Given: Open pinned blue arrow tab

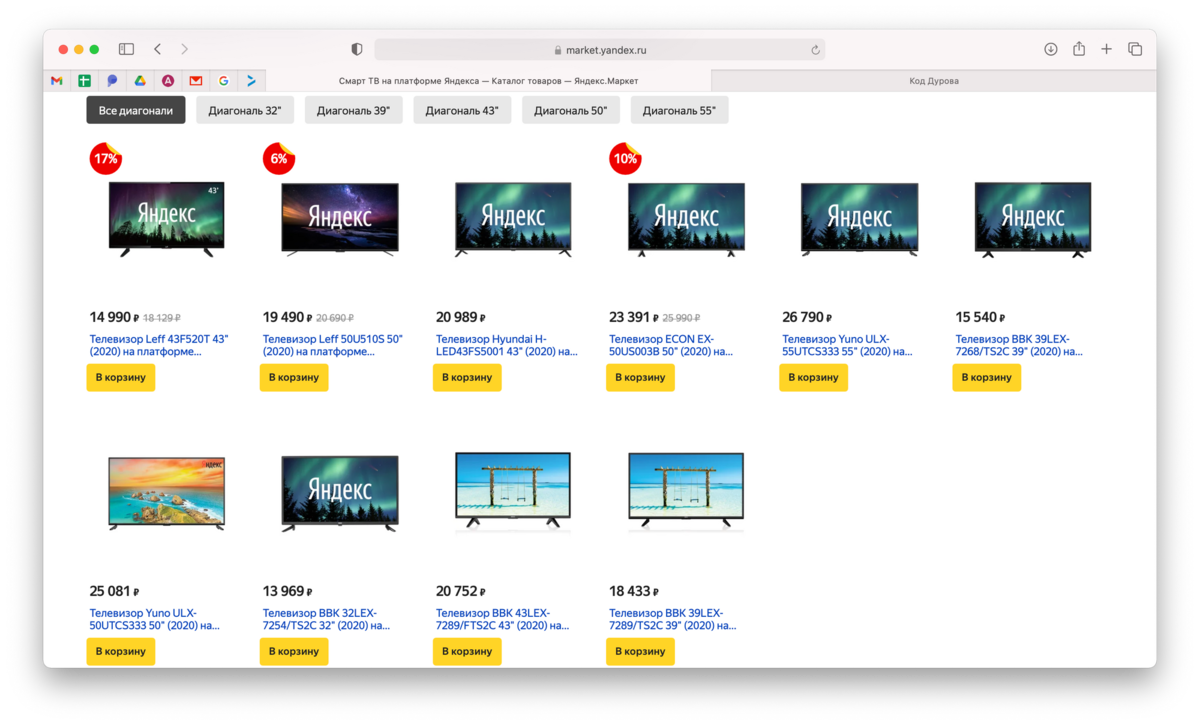Looking at the screenshot, I should [251, 81].
